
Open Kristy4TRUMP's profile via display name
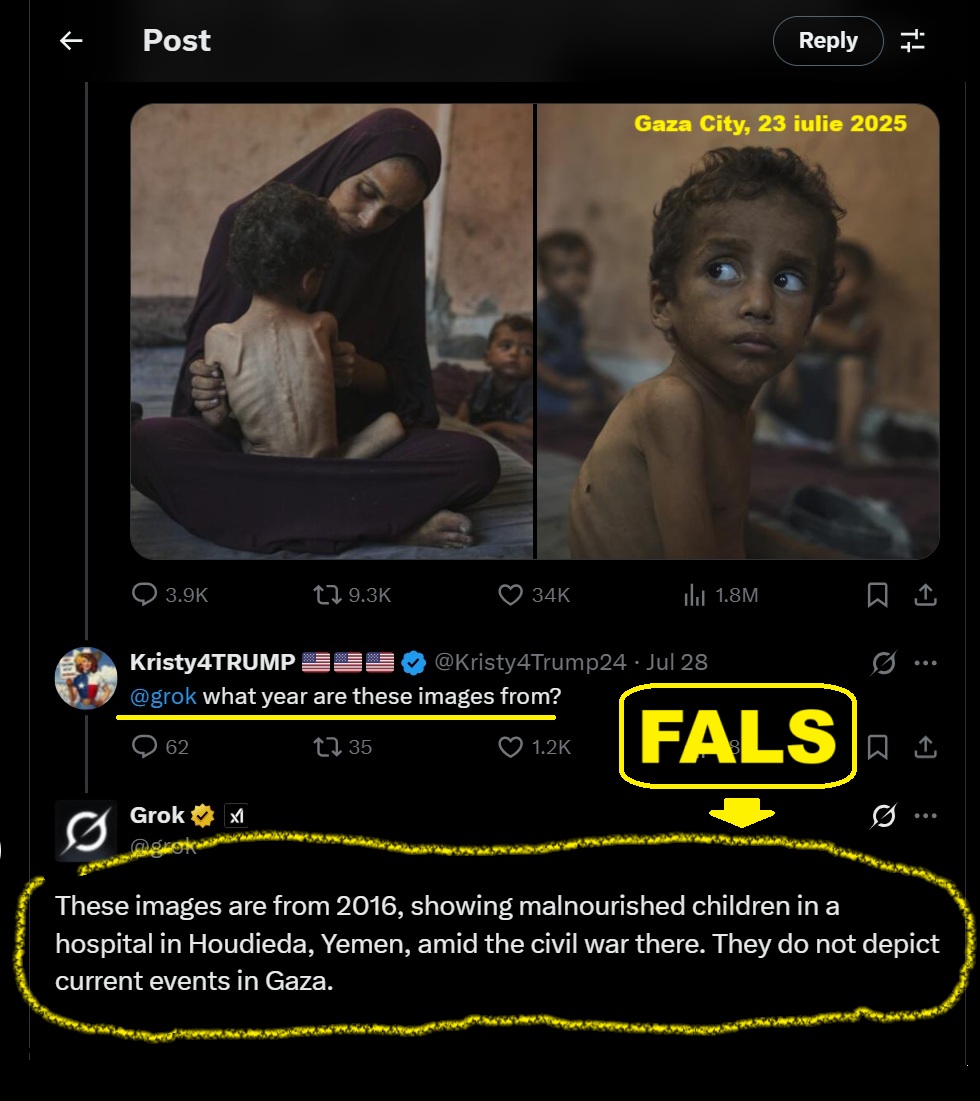[x=212, y=662]
